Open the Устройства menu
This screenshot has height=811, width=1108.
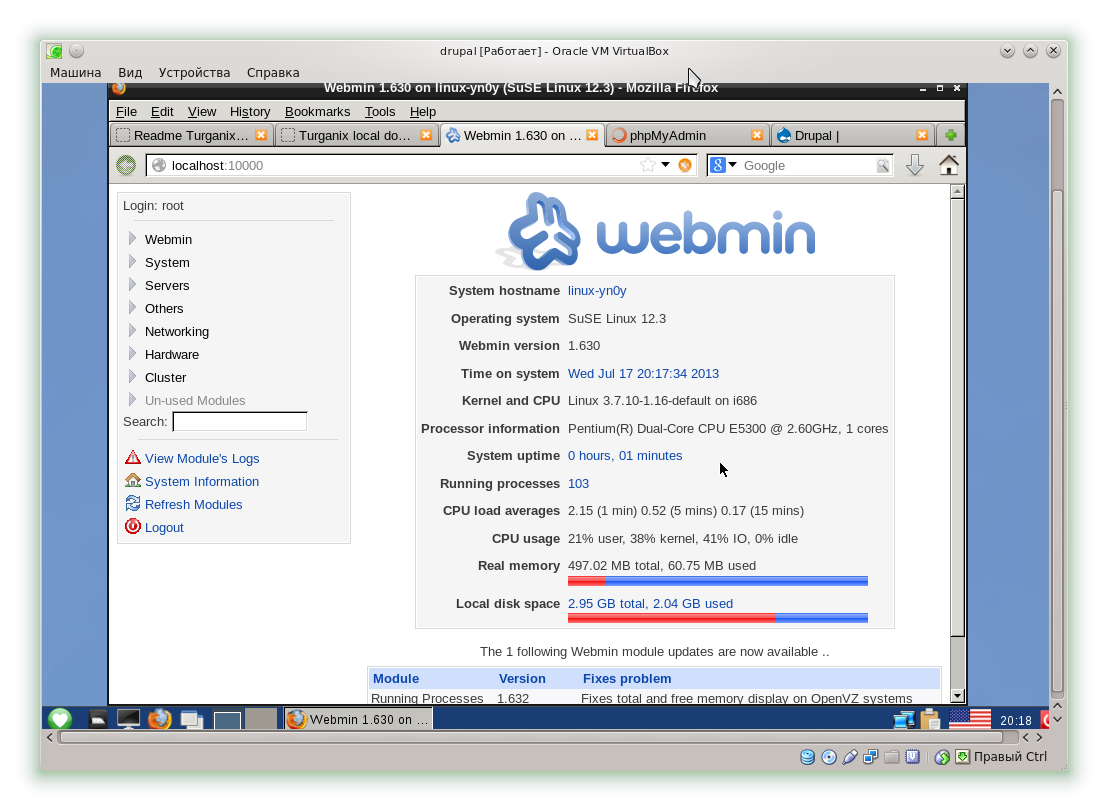(194, 73)
